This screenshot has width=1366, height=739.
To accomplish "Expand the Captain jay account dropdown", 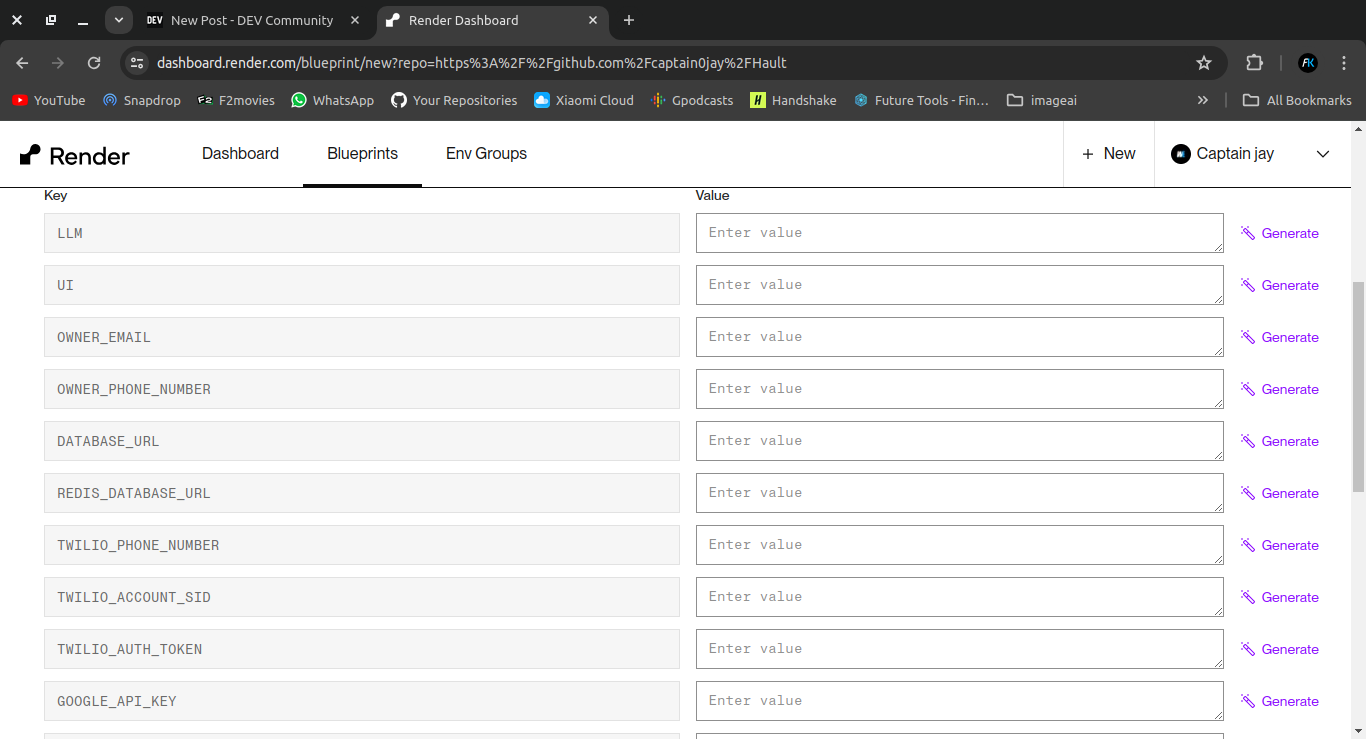I will (x=1322, y=154).
